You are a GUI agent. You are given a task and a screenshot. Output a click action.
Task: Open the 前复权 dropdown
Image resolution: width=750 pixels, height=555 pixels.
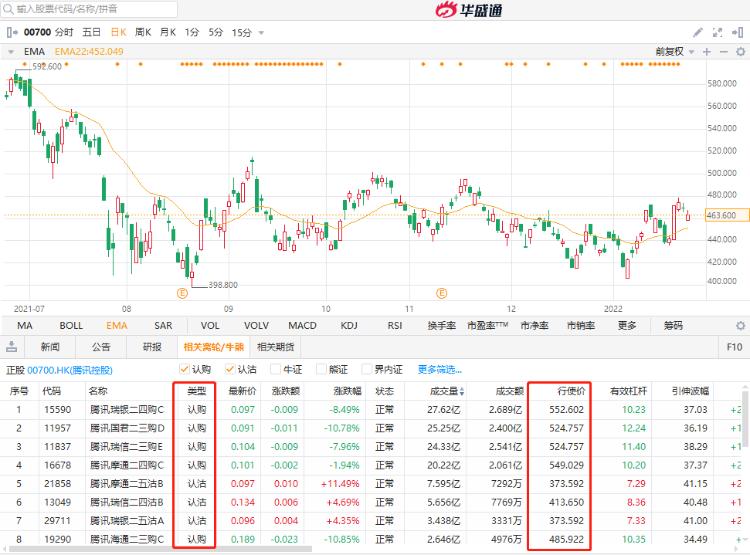673,51
